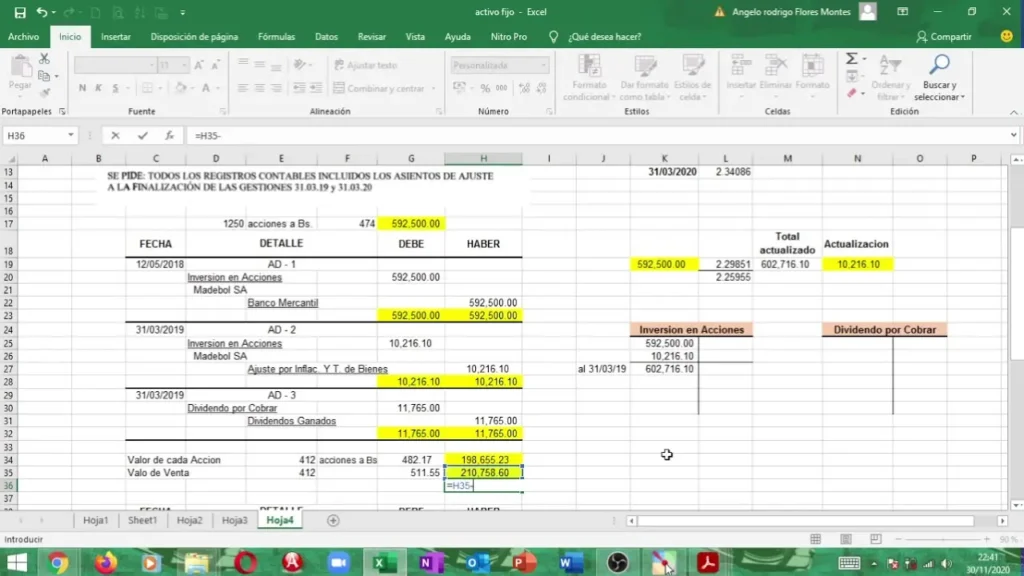Open the Vista ribbon tab
The image size is (1024, 576).
tap(415, 37)
